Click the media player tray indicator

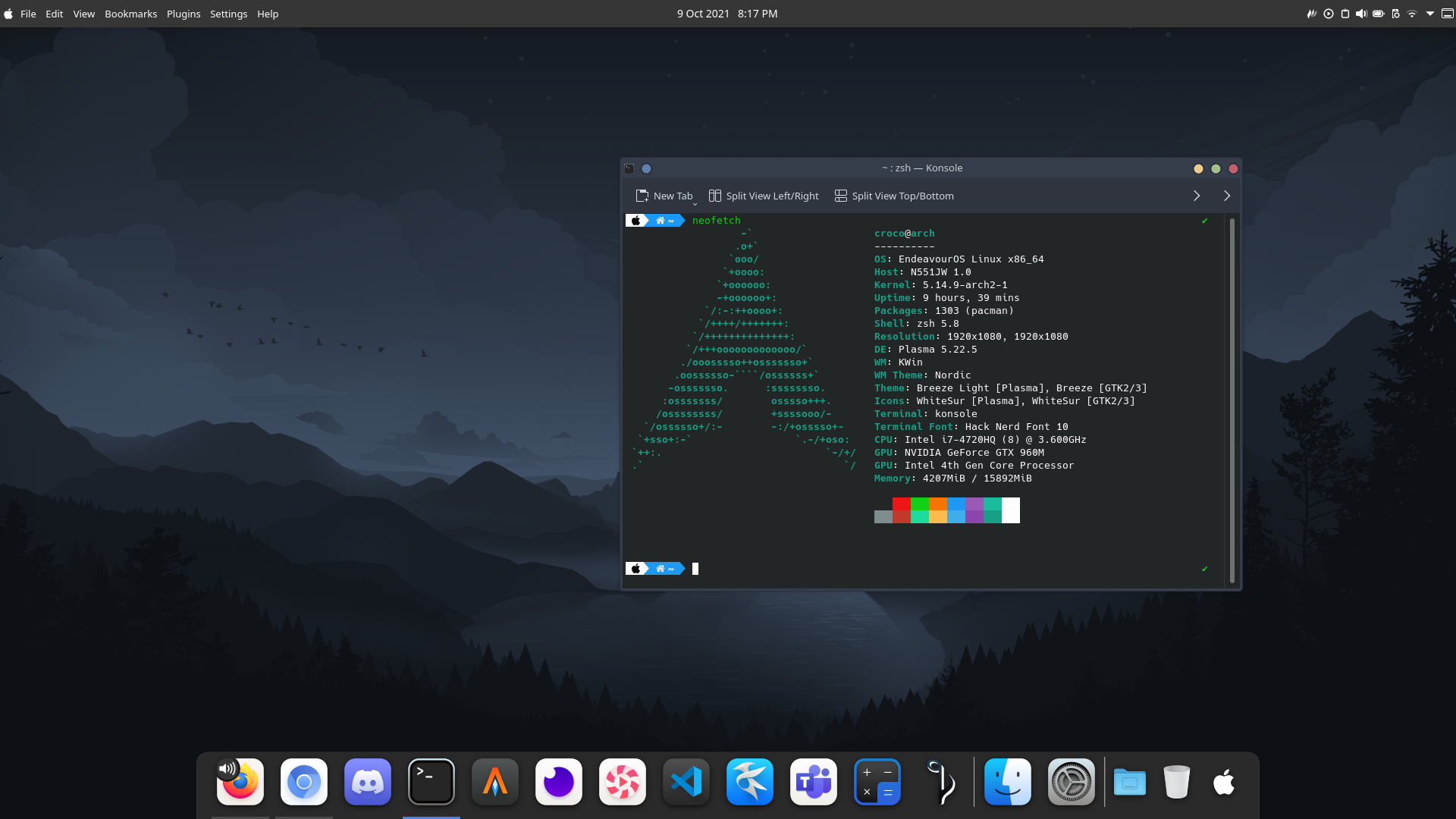1329,14
